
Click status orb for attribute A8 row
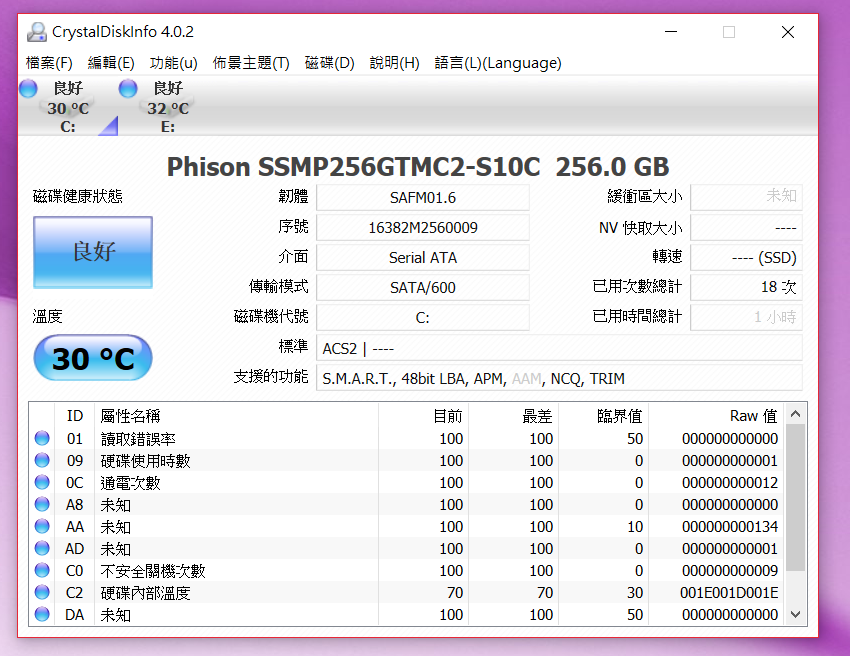click(42, 504)
